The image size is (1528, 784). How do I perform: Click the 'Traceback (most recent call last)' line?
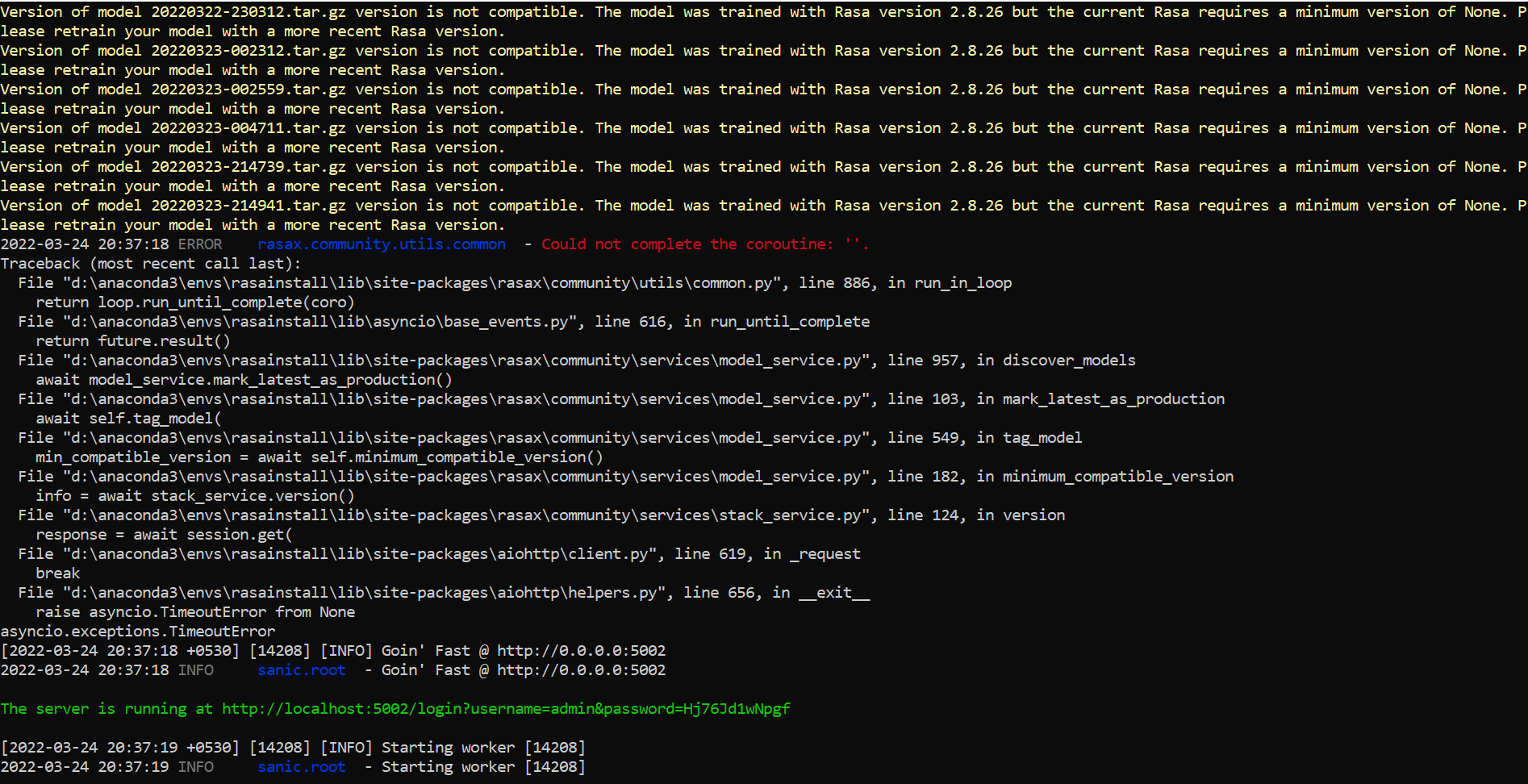(x=151, y=264)
